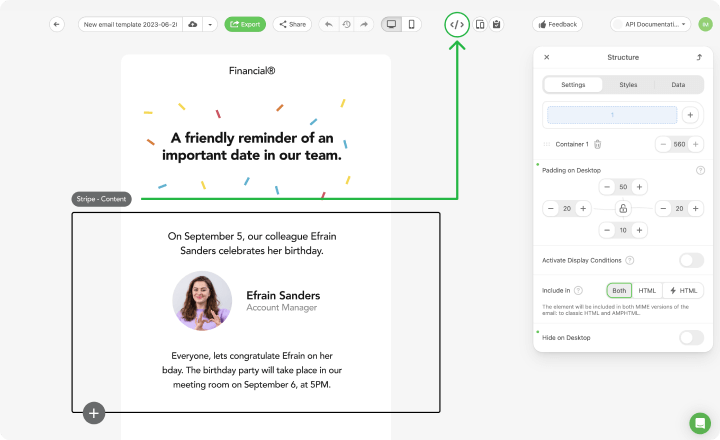Increase top padding value of 50
Image resolution: width=720 pixels, height=440 pixels.
coord(640,187)
